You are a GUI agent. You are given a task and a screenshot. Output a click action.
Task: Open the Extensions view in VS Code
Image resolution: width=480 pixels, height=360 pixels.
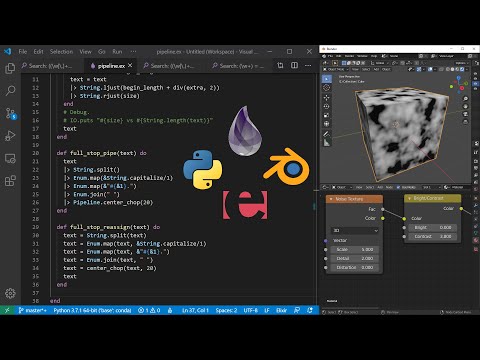click(x=10, y=181)
